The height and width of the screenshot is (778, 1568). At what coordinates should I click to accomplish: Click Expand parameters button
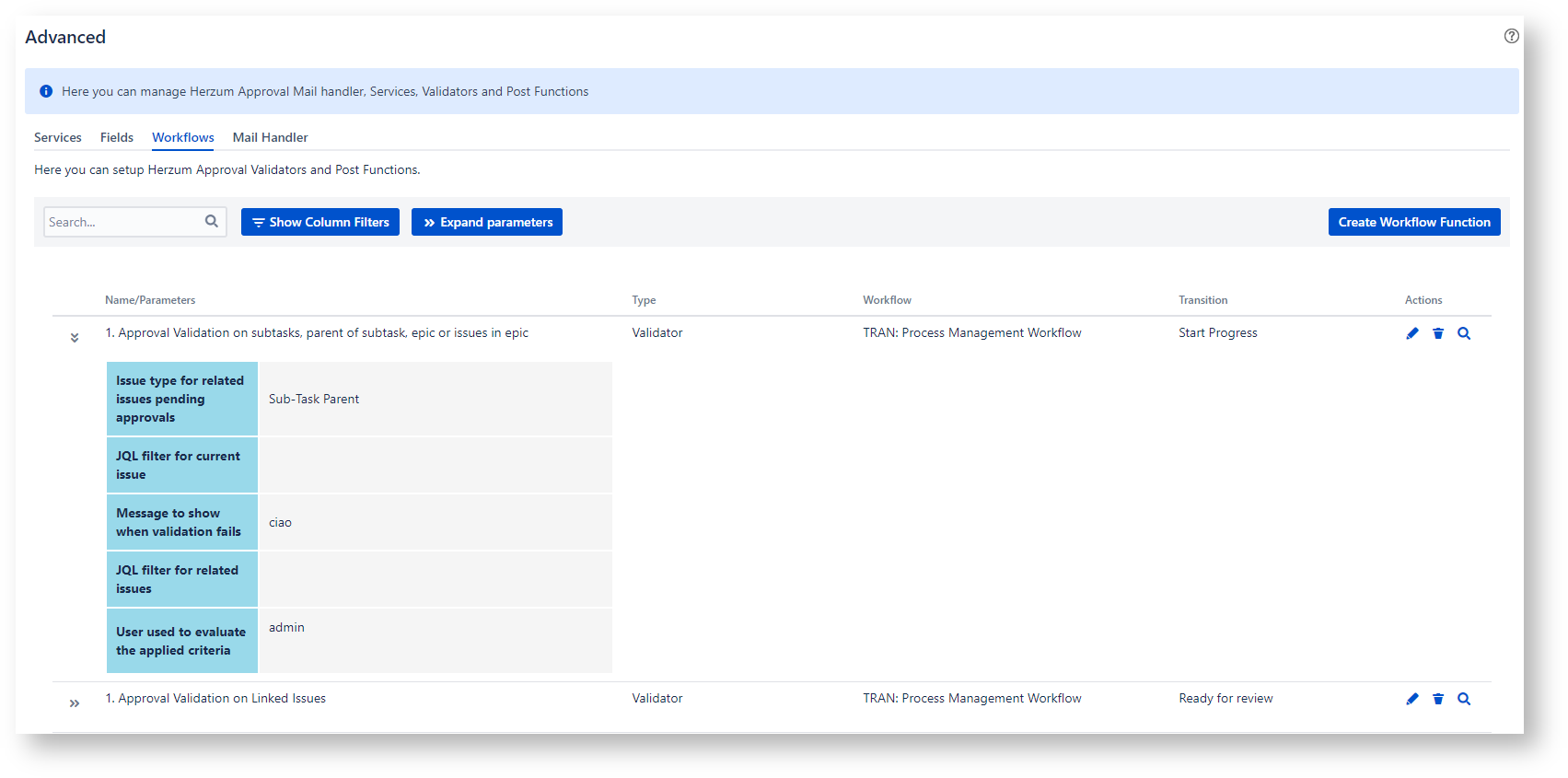(x=486, y=222)
